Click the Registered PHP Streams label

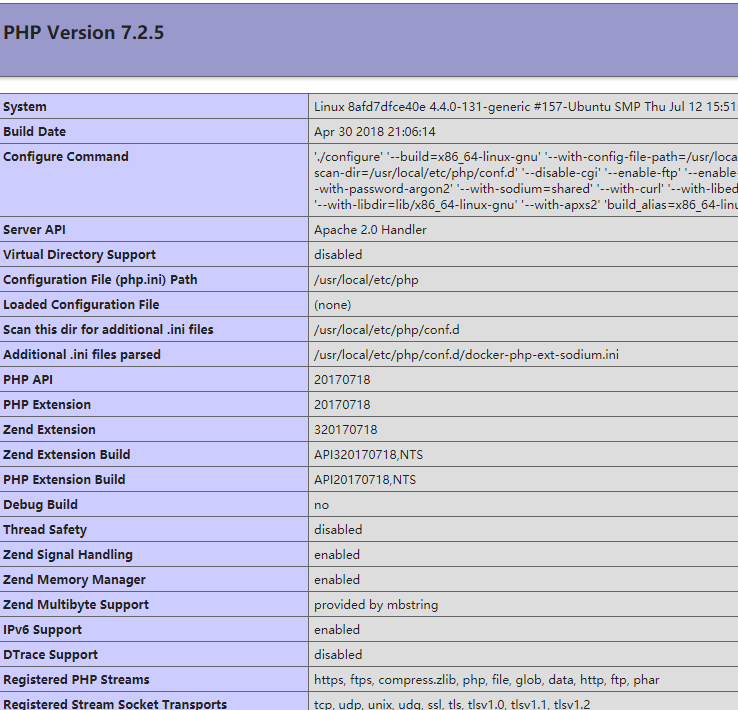point(76,679)
